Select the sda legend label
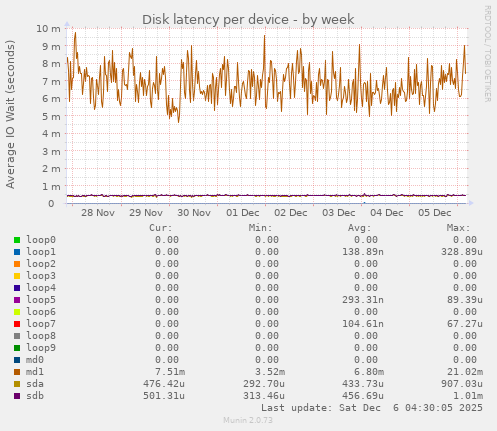 click(35, 384)
